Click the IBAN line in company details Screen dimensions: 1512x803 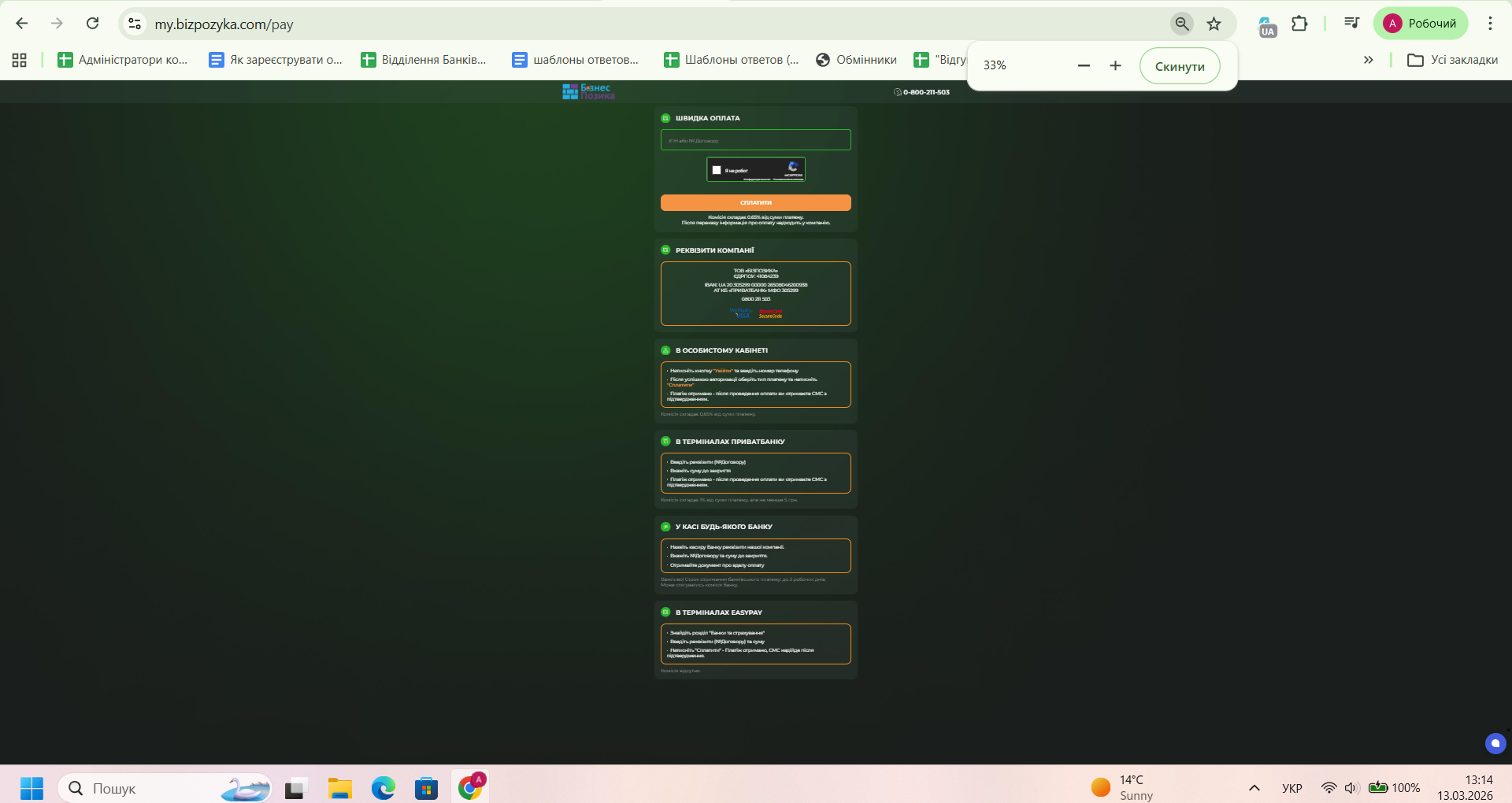(x=756, y=285)
